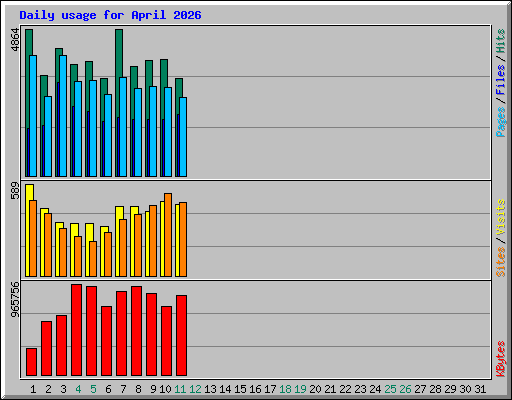
Task: Click the yellow Visits legend label
Action: click(x=501, y=217)
